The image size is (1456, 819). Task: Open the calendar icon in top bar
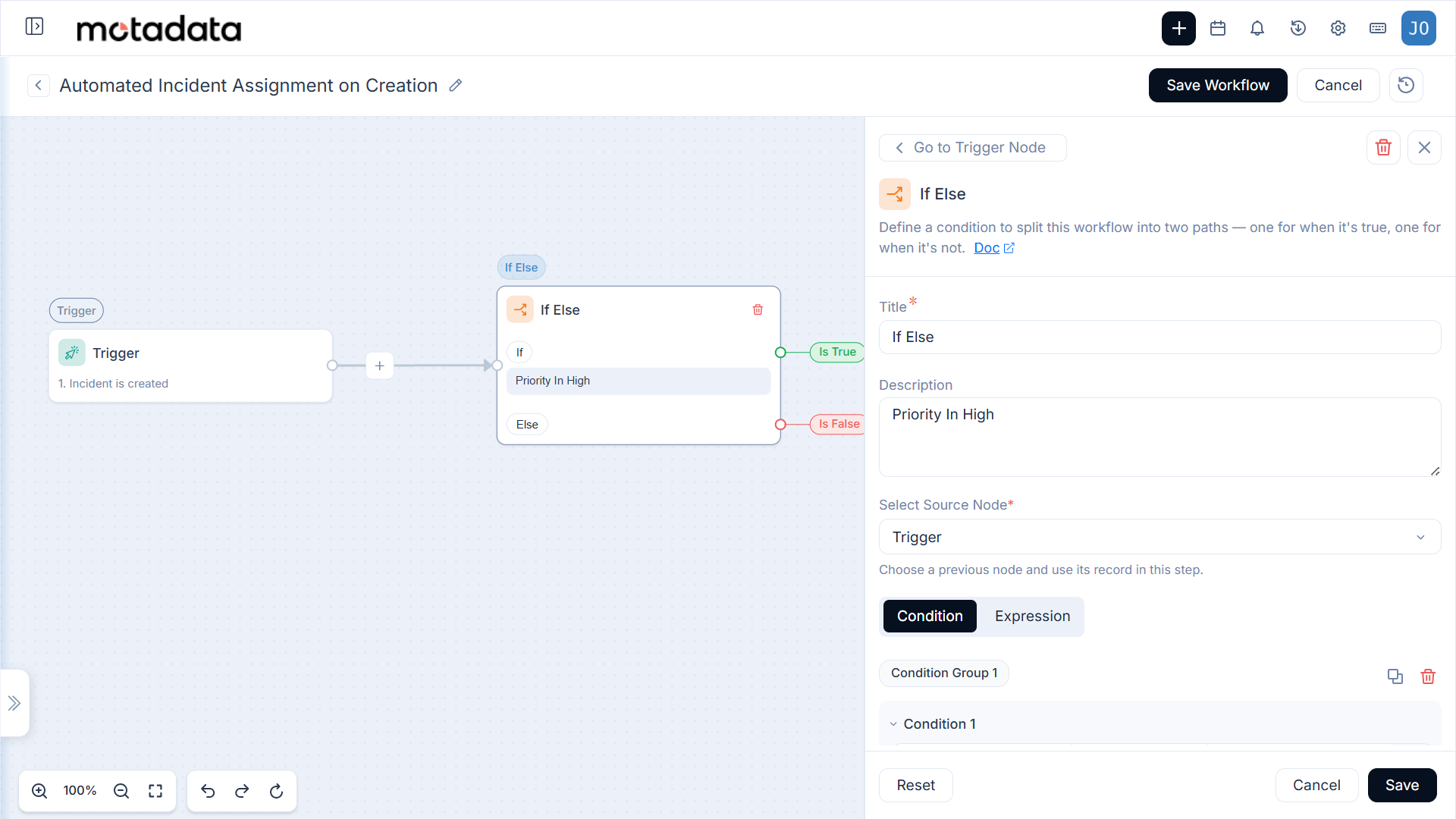pyautogui.click(x=1218, y=28)
